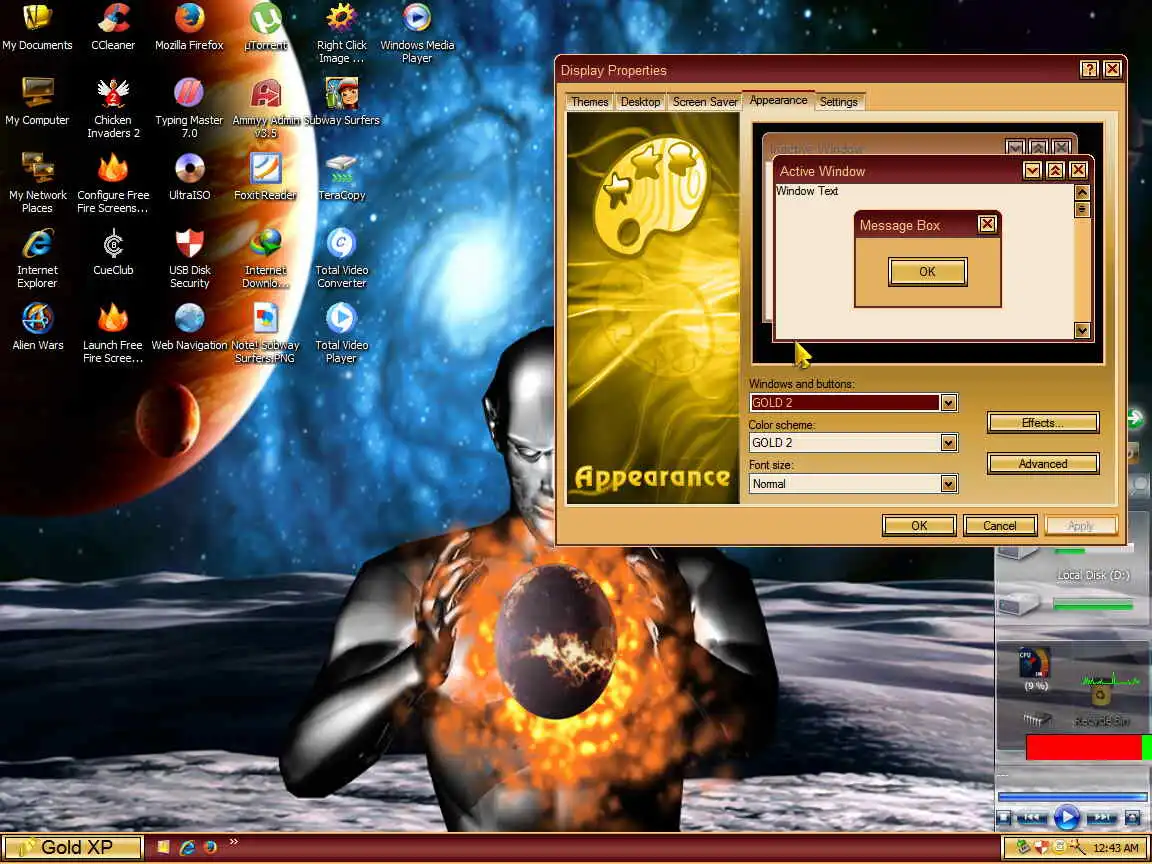Click the red-white shield tray icon
The width and height of the screenshot is (1152, 864).
pos(1040,847)
